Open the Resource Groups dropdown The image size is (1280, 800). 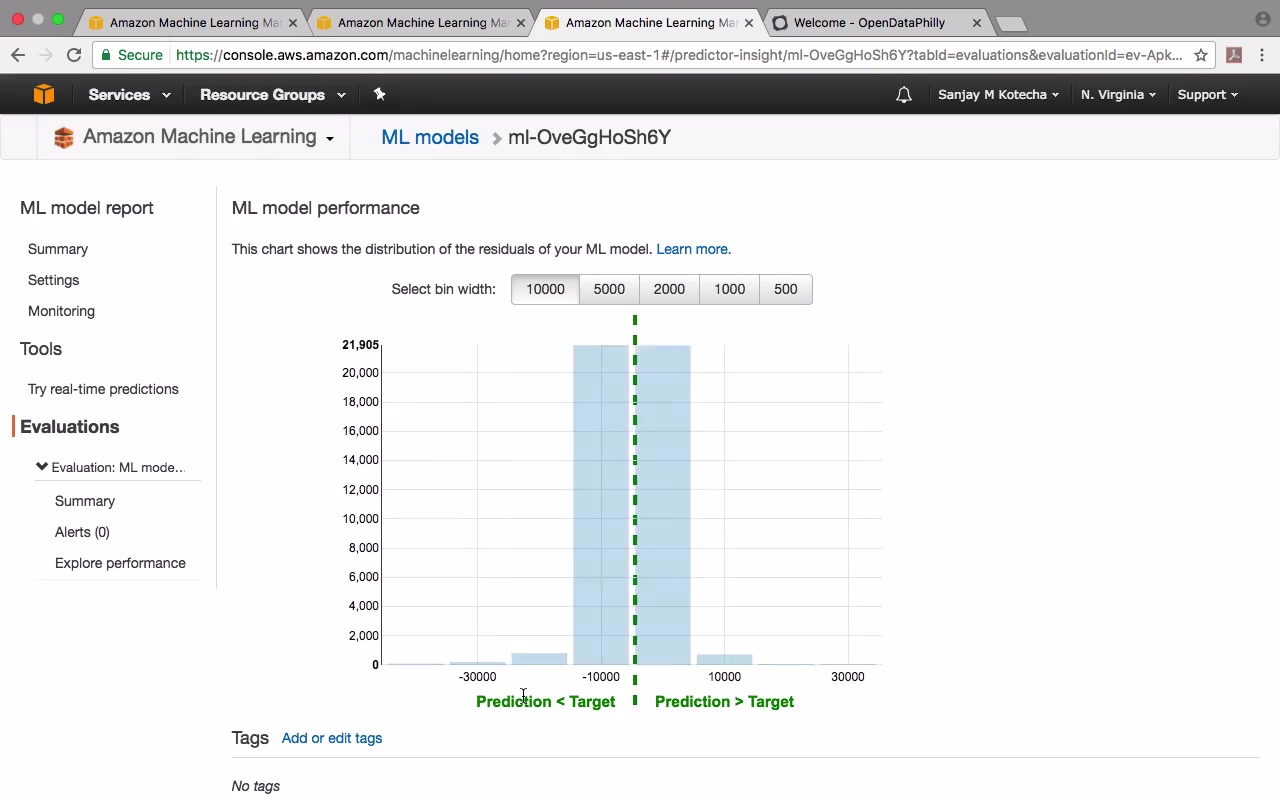click(272, 95)
